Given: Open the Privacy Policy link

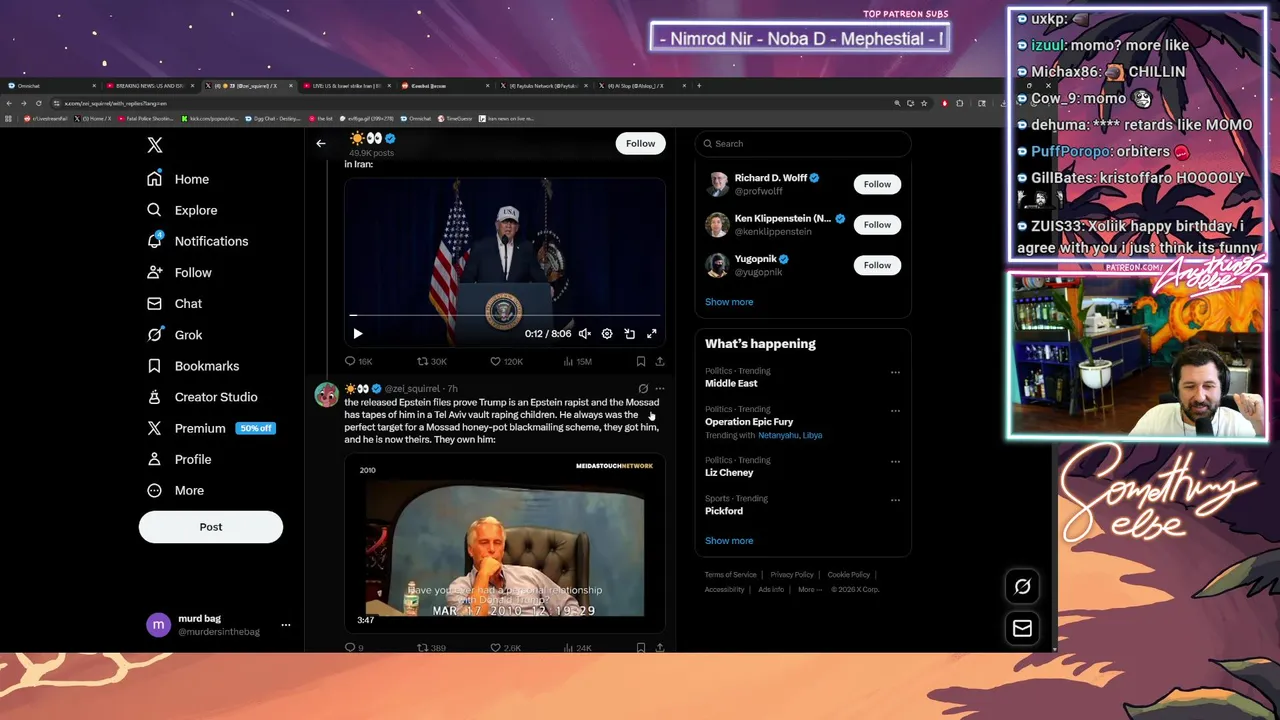Looking at the screenshot, I should click(x=792, y=575).
